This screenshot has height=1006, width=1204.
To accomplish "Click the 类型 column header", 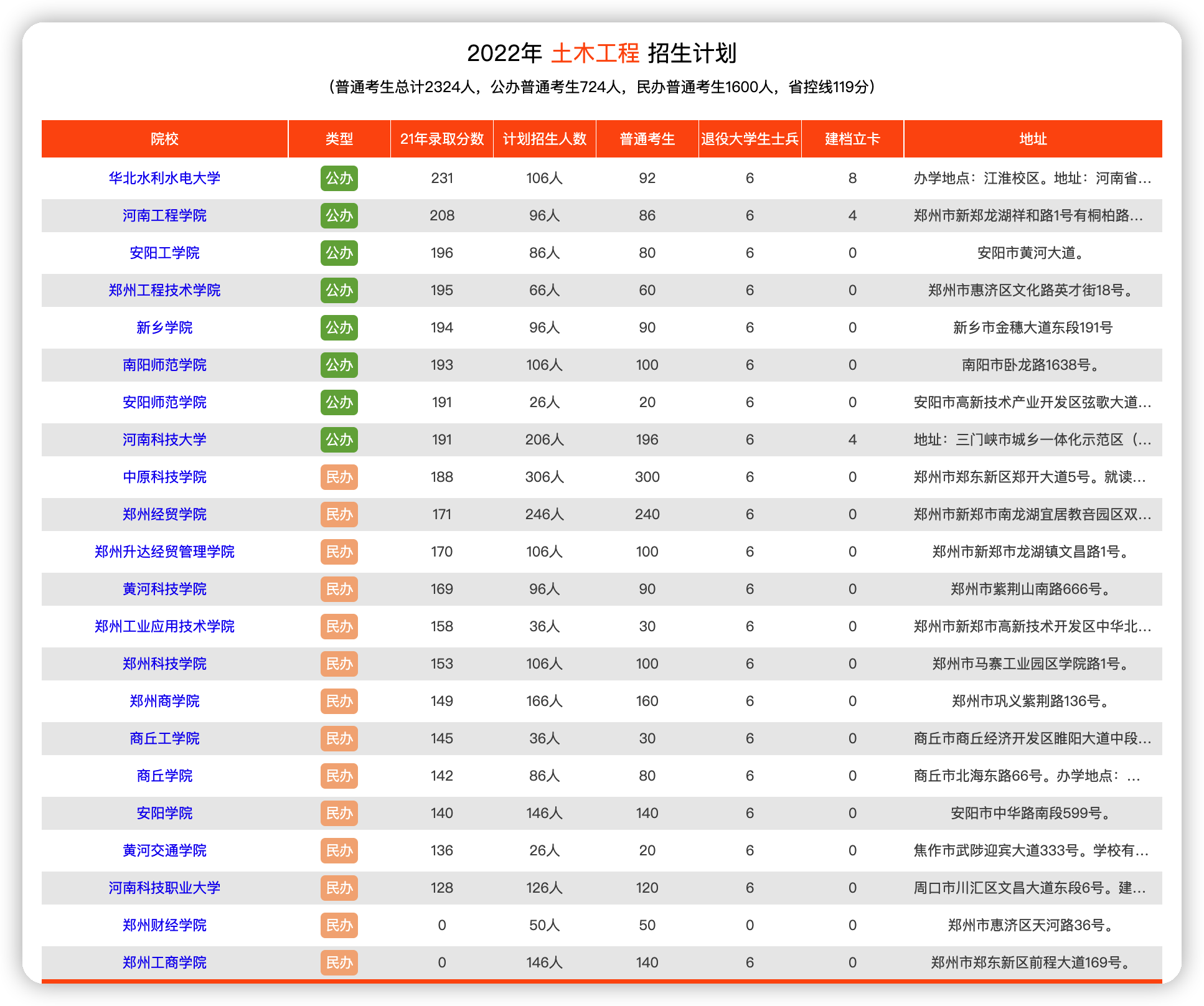I will click(x=339, y=139).
